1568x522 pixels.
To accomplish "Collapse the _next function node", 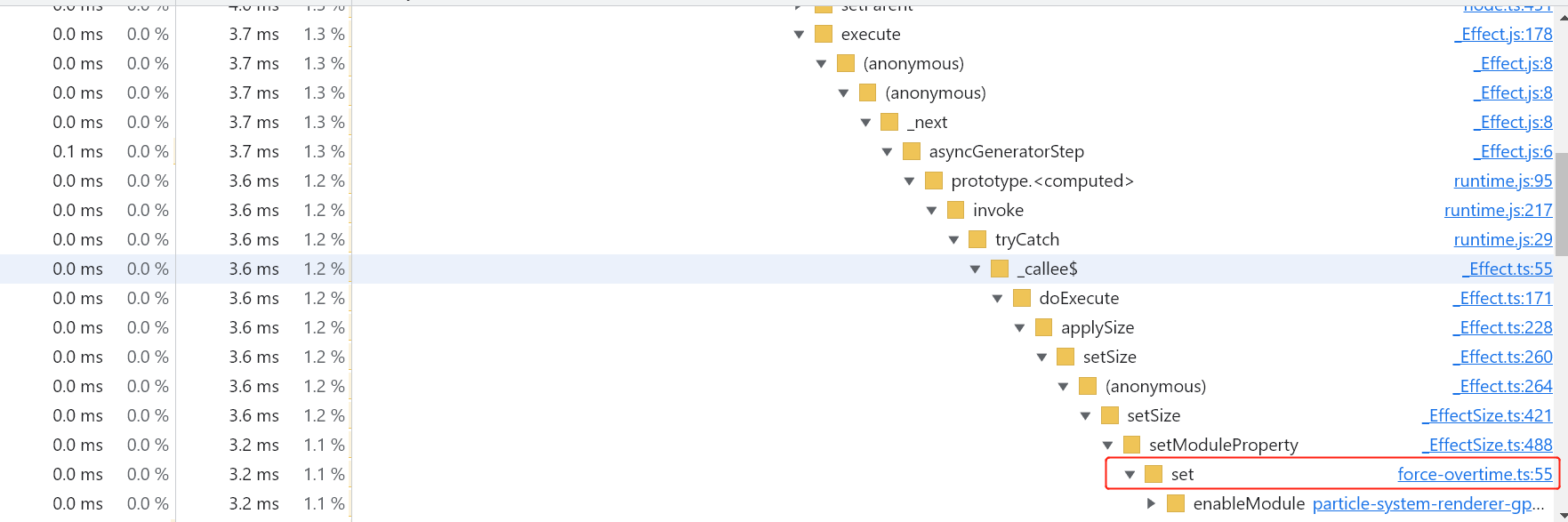I will [x=865, y=123].
